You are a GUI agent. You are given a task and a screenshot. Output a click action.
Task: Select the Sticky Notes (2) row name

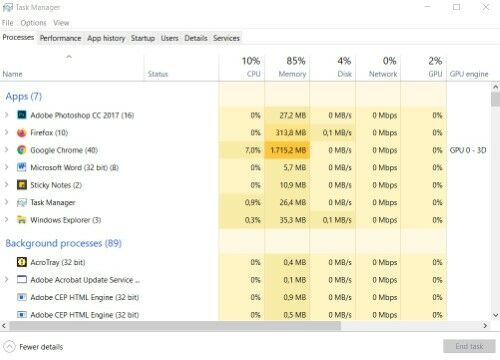[x=56, y=185]
